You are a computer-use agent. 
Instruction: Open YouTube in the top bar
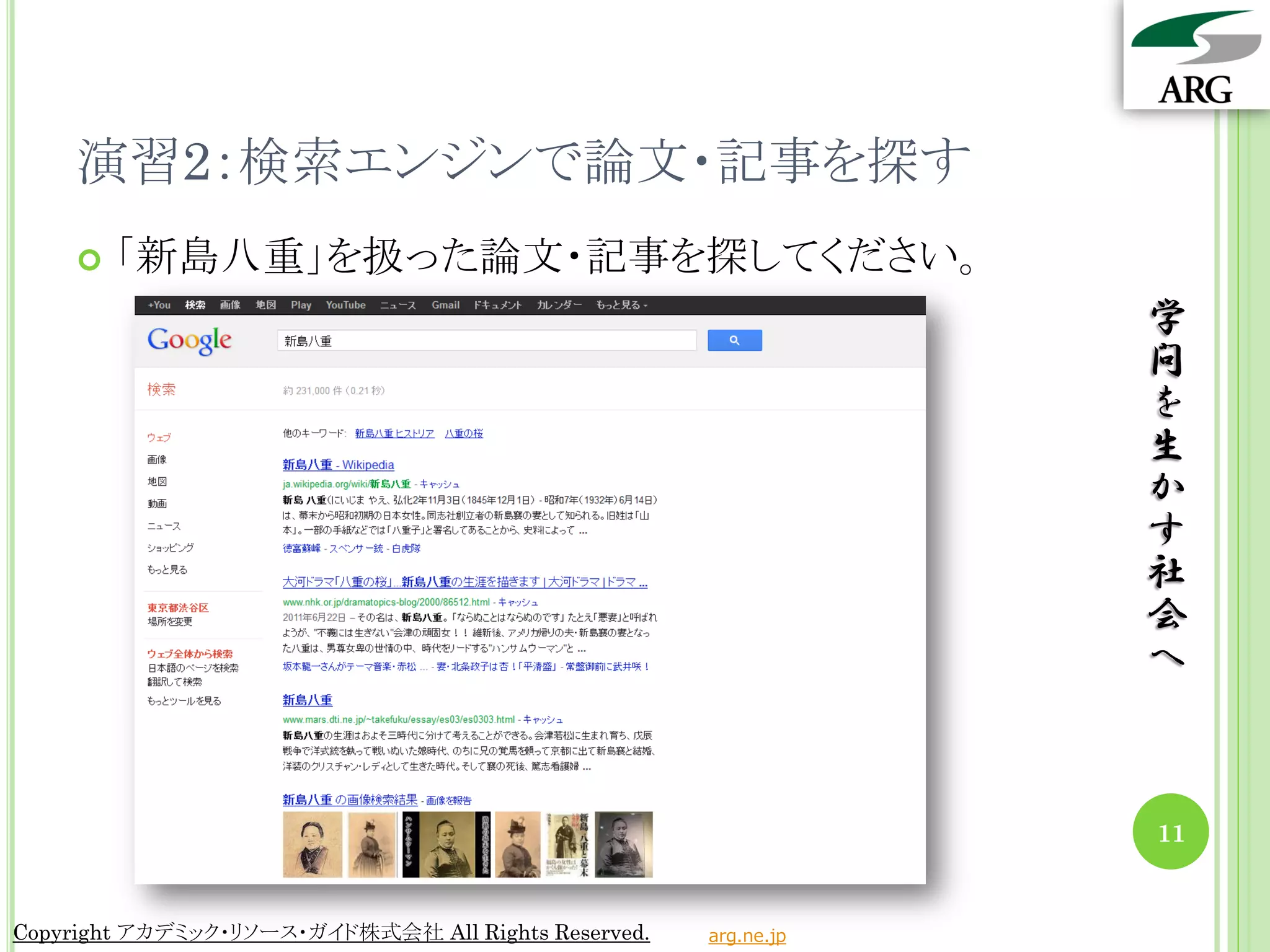[x=345, y=305]
